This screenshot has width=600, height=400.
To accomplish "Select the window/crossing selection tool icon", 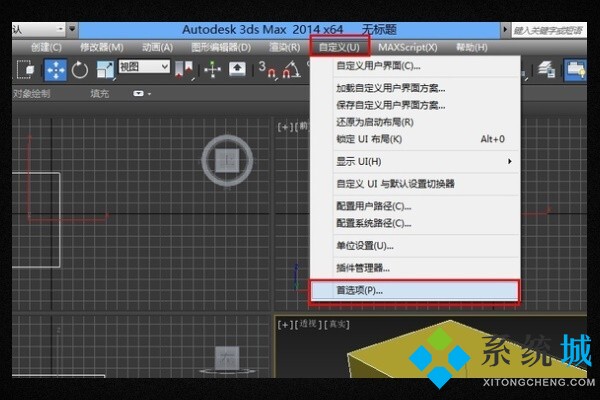I will point(25,70).
